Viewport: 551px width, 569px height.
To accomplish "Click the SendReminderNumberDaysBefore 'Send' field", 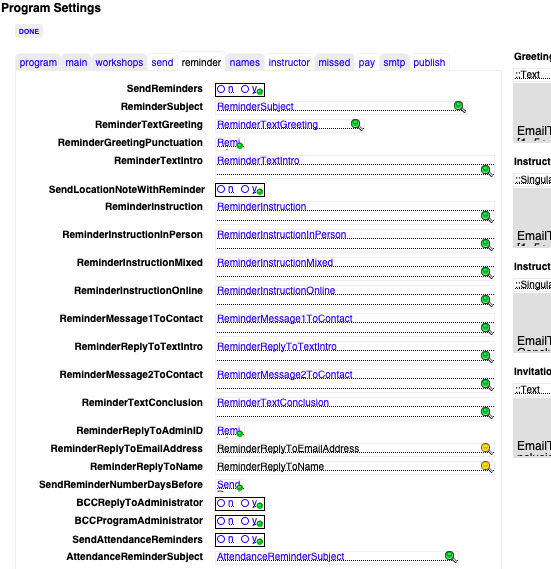I will pos(230,485).
